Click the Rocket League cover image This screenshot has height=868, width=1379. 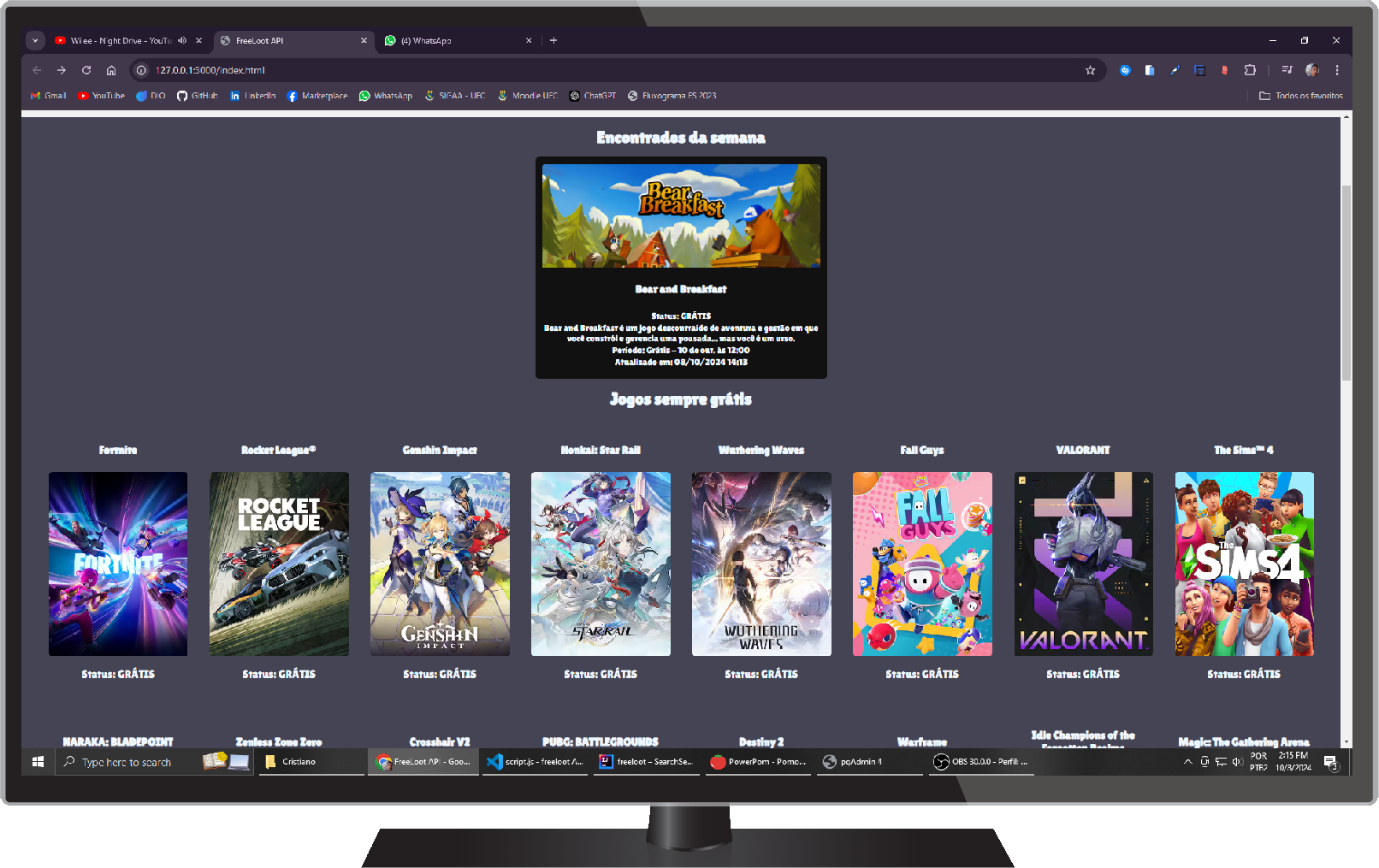click(279, 564)
